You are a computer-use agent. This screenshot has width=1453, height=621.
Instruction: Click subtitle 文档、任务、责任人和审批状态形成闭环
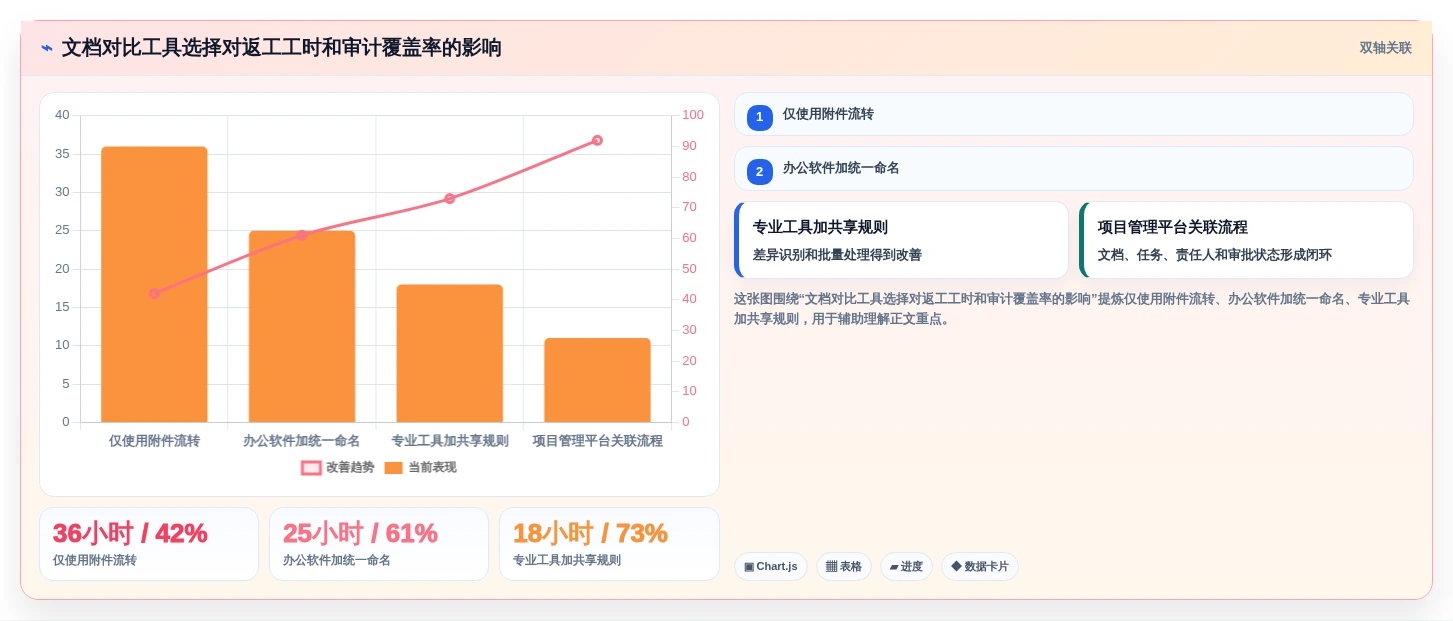[x=1214, y=255]
